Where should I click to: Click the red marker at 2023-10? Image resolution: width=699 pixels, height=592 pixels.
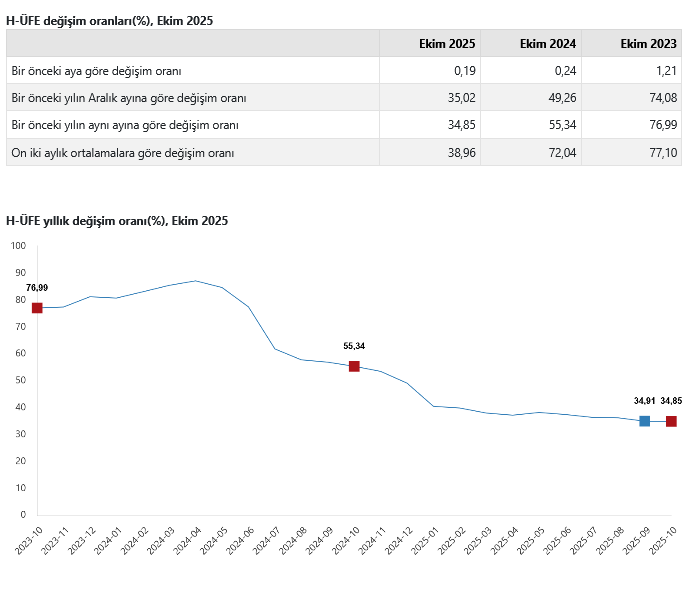tap(37, 308)
